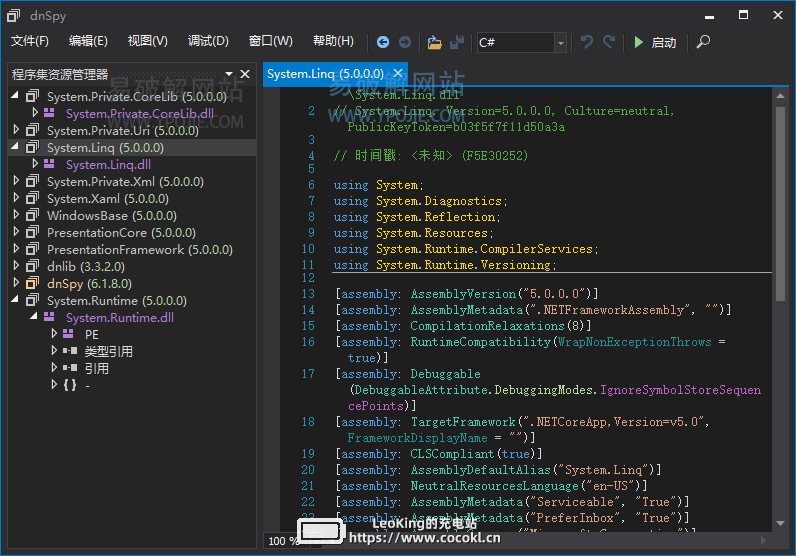Expand the dnlib (3.3.2.0) node
The width and height of the screenshot is (796, 556).
[x=16, y=266]
